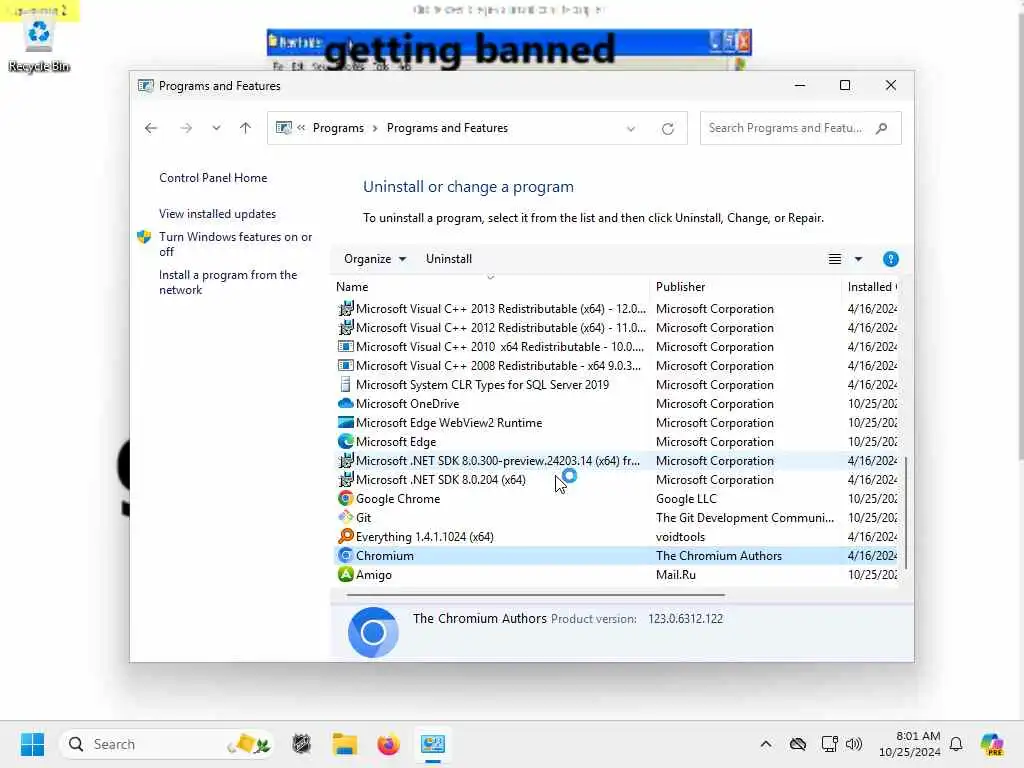Sort by the Name column header
Viewport: 1024px width, 768px height.
352,287
